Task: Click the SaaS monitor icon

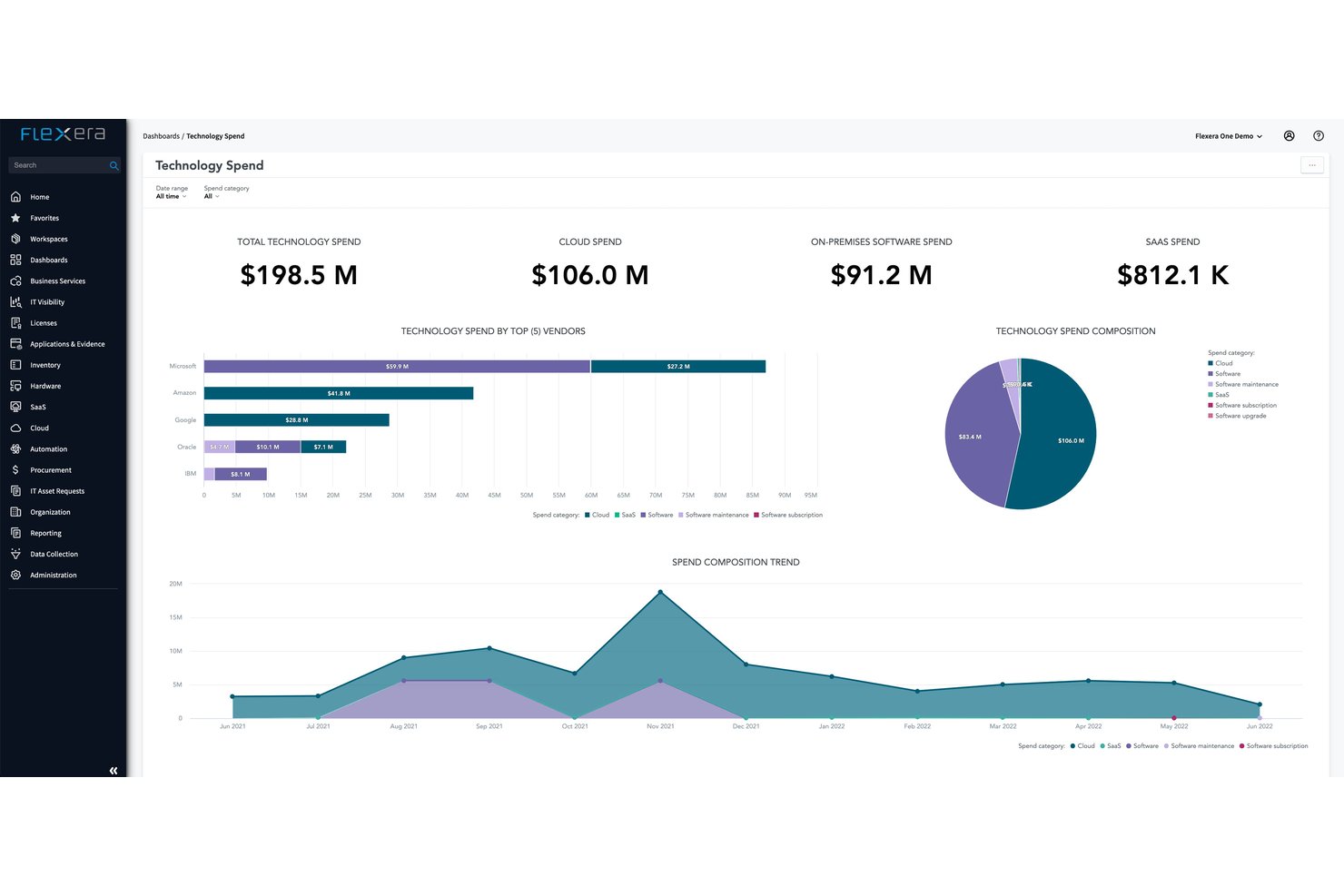Action: click(15, 407)
